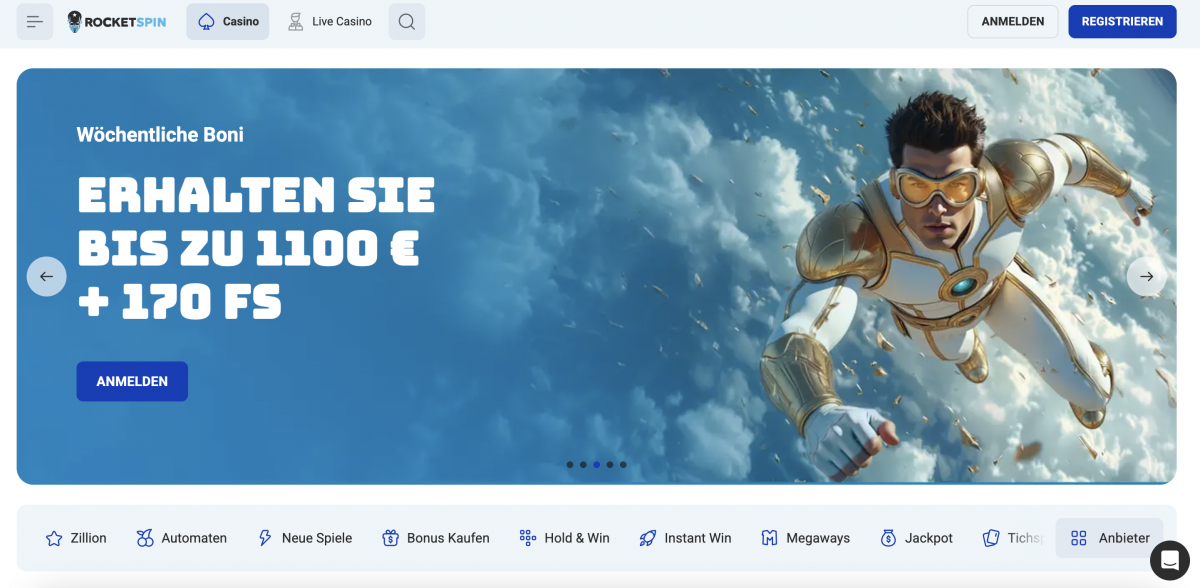Click the Registrieren button

[x=1122, y=22]
